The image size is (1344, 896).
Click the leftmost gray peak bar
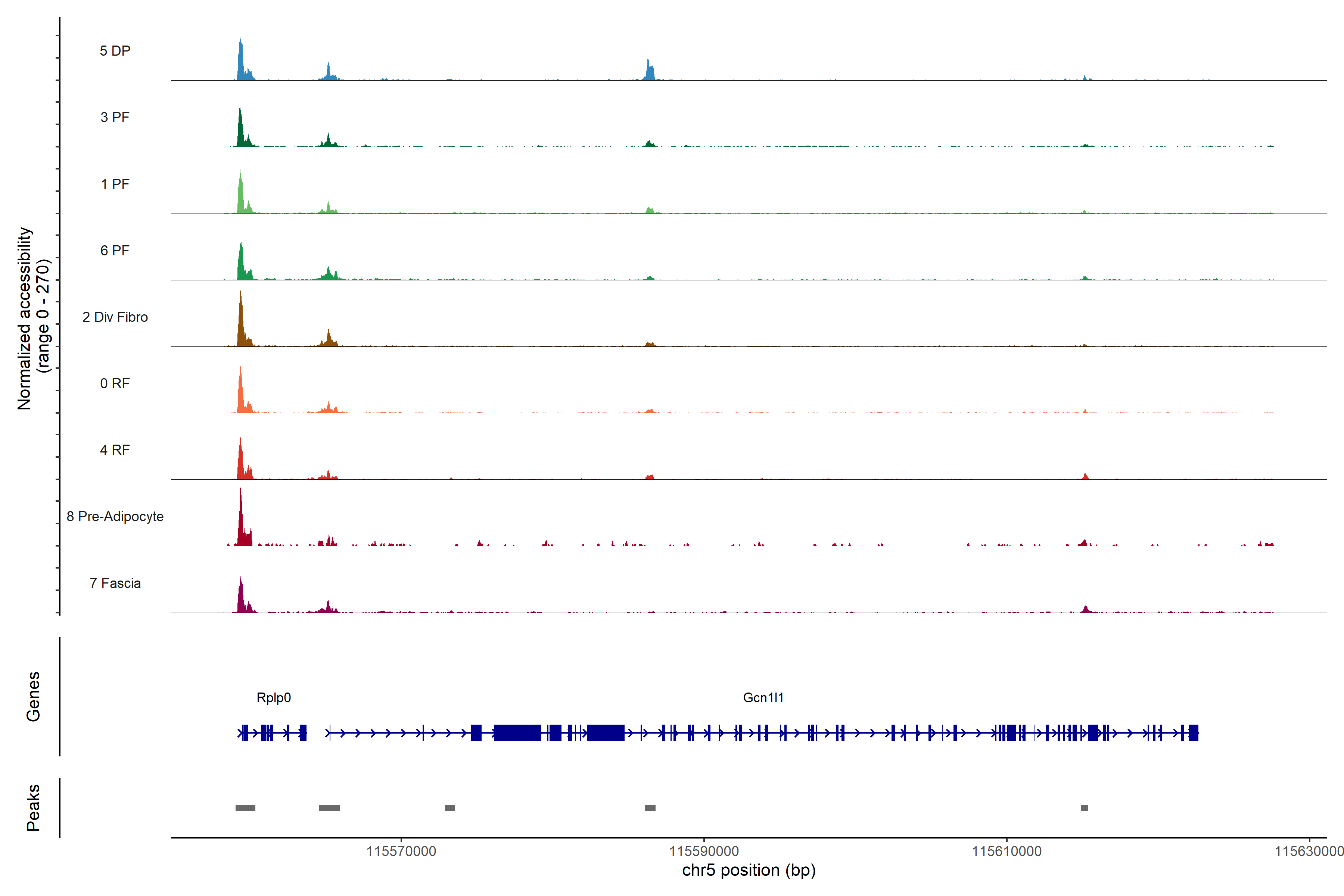(245, 808)
